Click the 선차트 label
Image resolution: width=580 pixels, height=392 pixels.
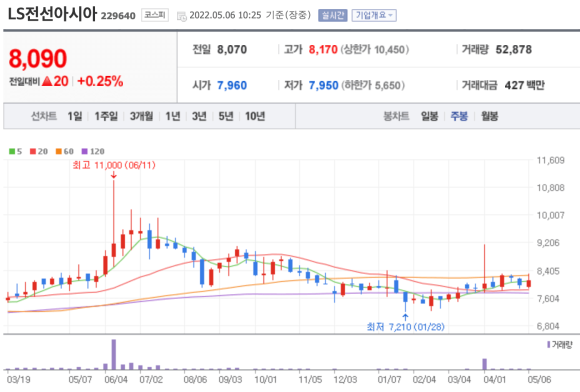(44, 116)
